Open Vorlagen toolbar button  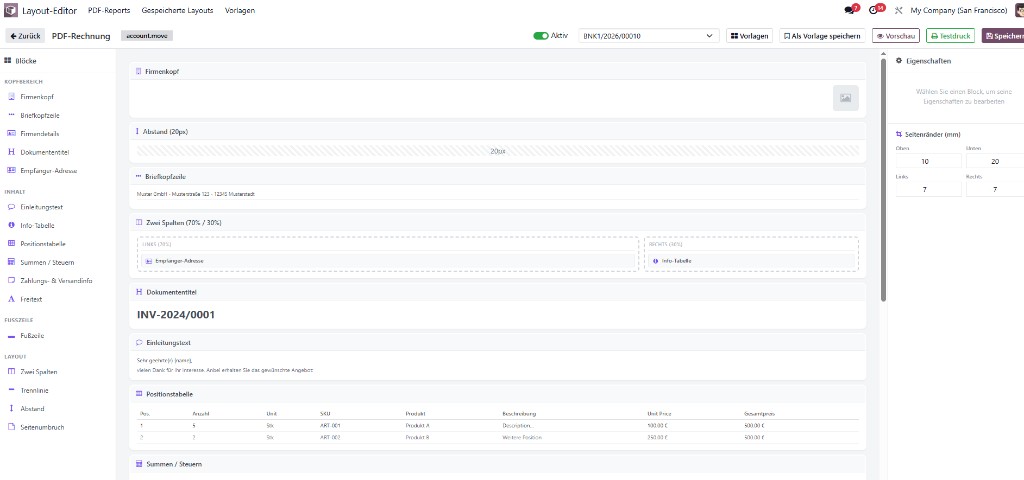750,36
